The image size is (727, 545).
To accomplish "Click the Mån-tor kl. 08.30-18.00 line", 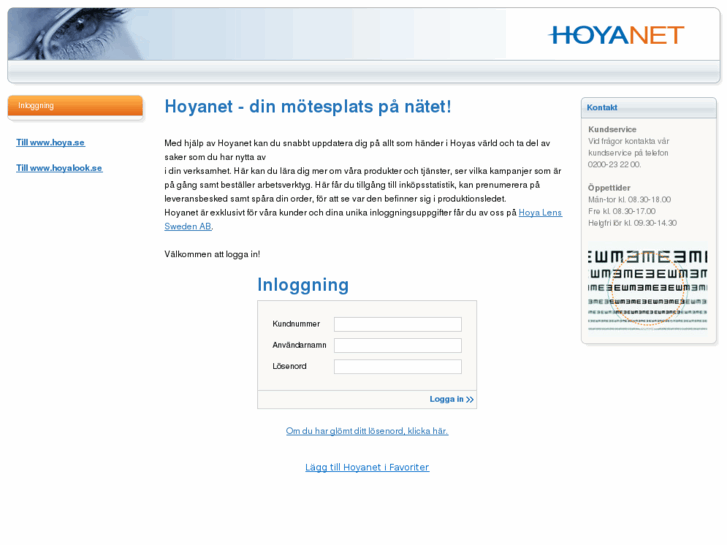I will (x=629, y=199).
